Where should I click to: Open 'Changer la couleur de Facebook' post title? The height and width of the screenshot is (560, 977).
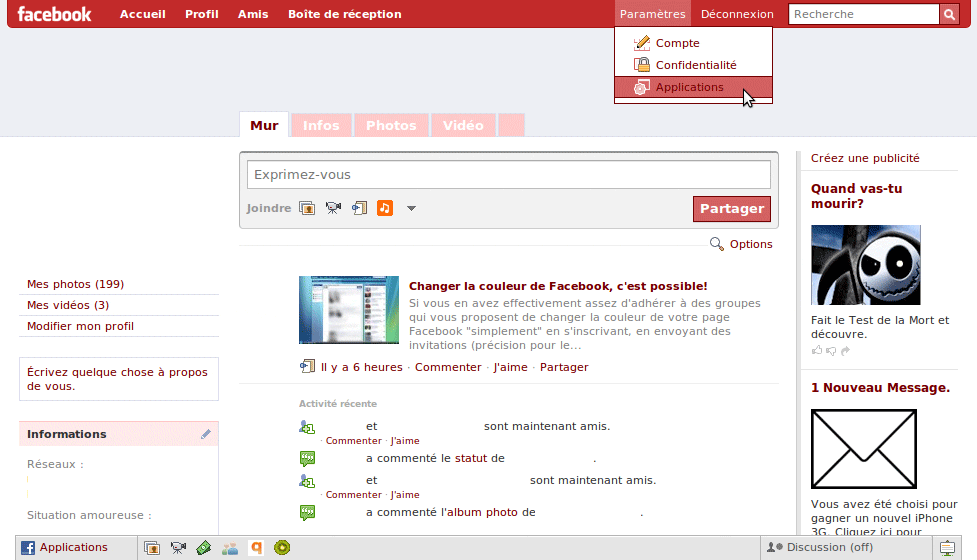pos(558,286)
